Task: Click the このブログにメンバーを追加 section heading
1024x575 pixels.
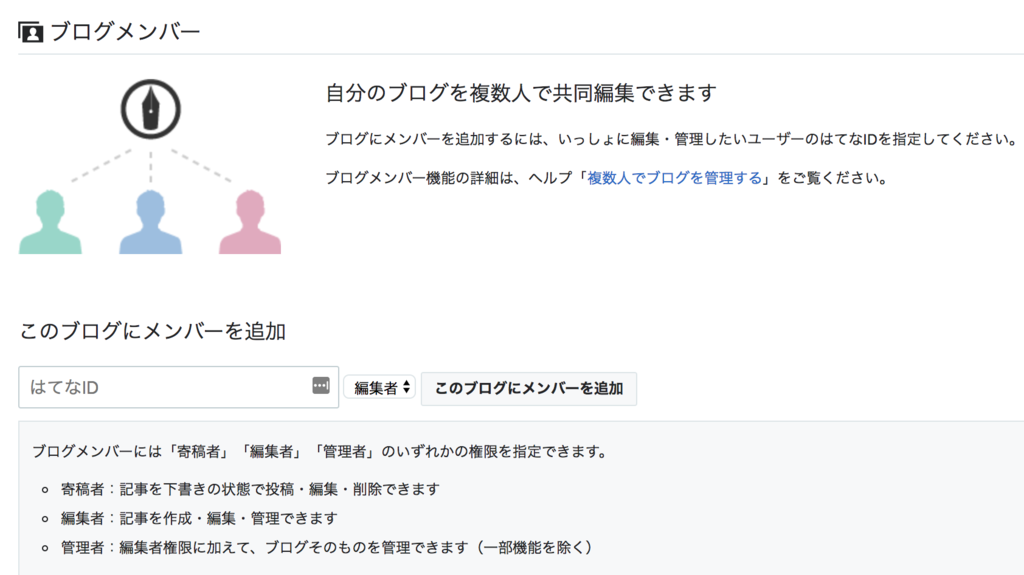Action: 153,331
